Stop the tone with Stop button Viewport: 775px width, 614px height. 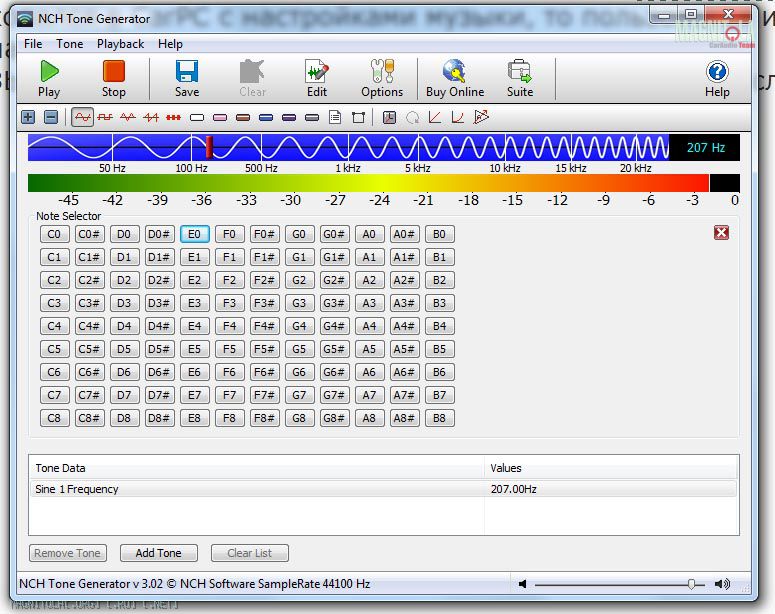click(114, 79)
